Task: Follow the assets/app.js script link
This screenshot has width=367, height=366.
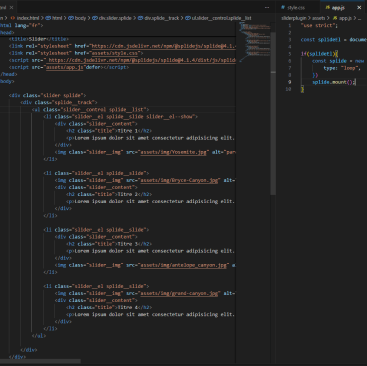Action: (x=64, y=67)
